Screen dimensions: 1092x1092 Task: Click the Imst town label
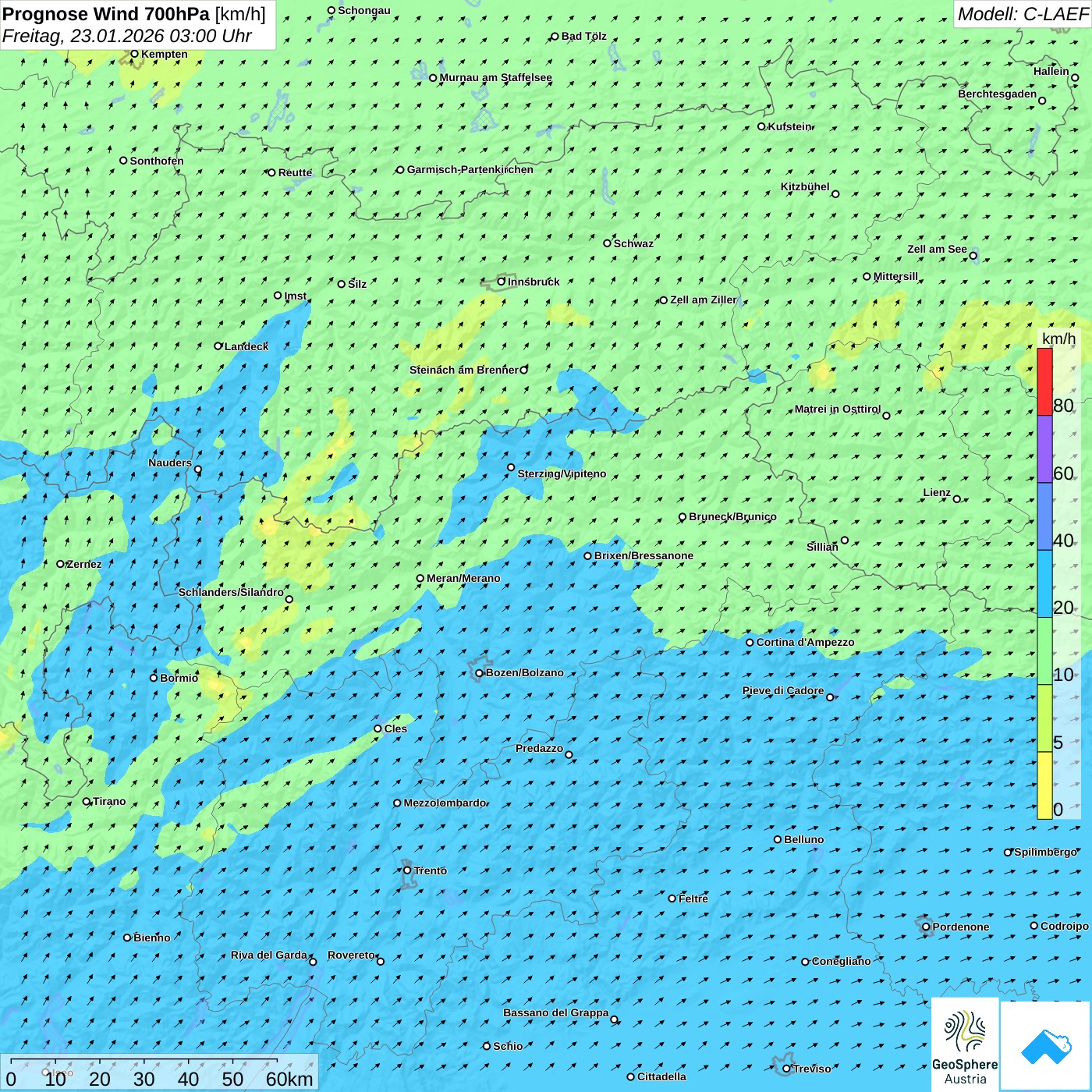pos(295,296)
